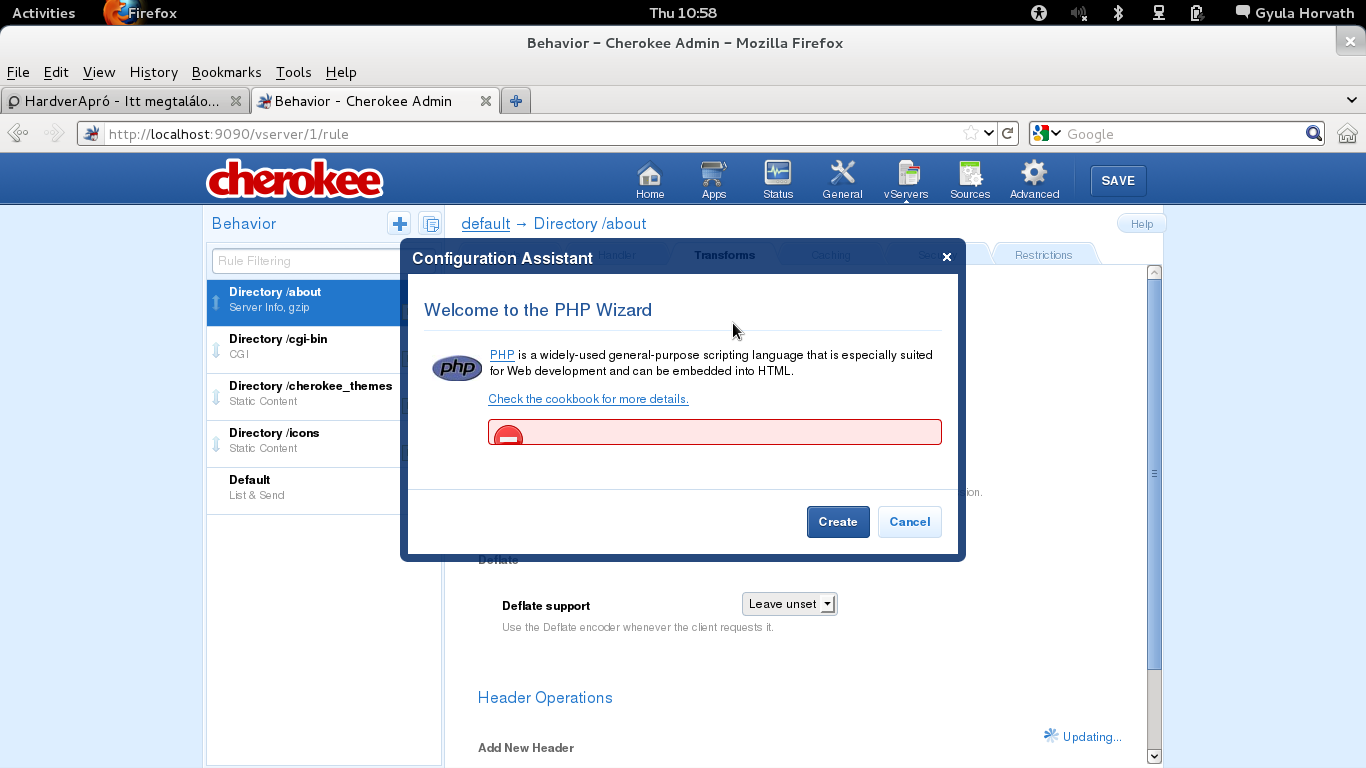Open Firefox home page icon
This screenshot has height=768, width=1366.
pos(1347,133)
